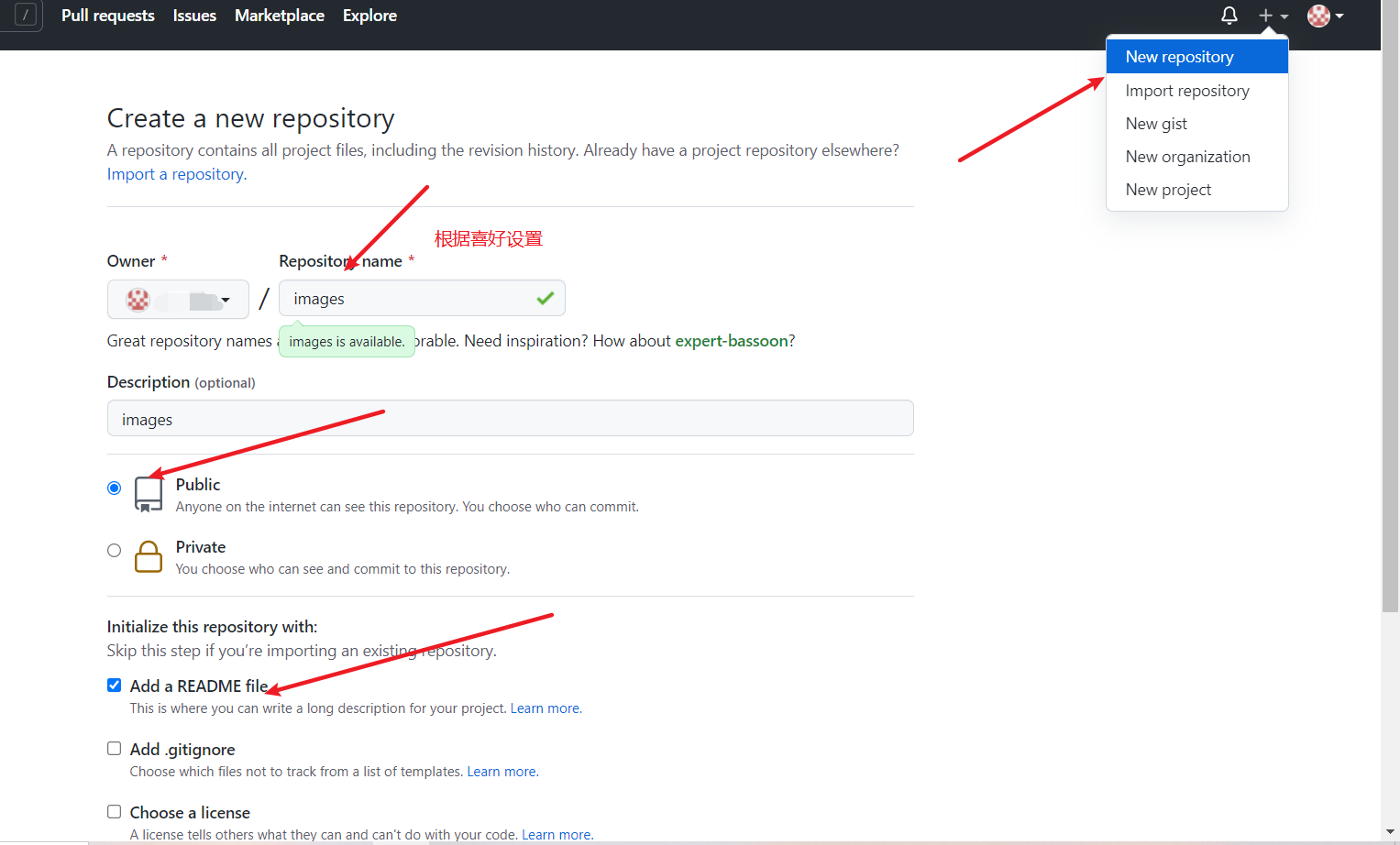The height and width of the screenshot is (845, 1400).
Task: Check Add .gitignore option
Action: click(114, 749)
